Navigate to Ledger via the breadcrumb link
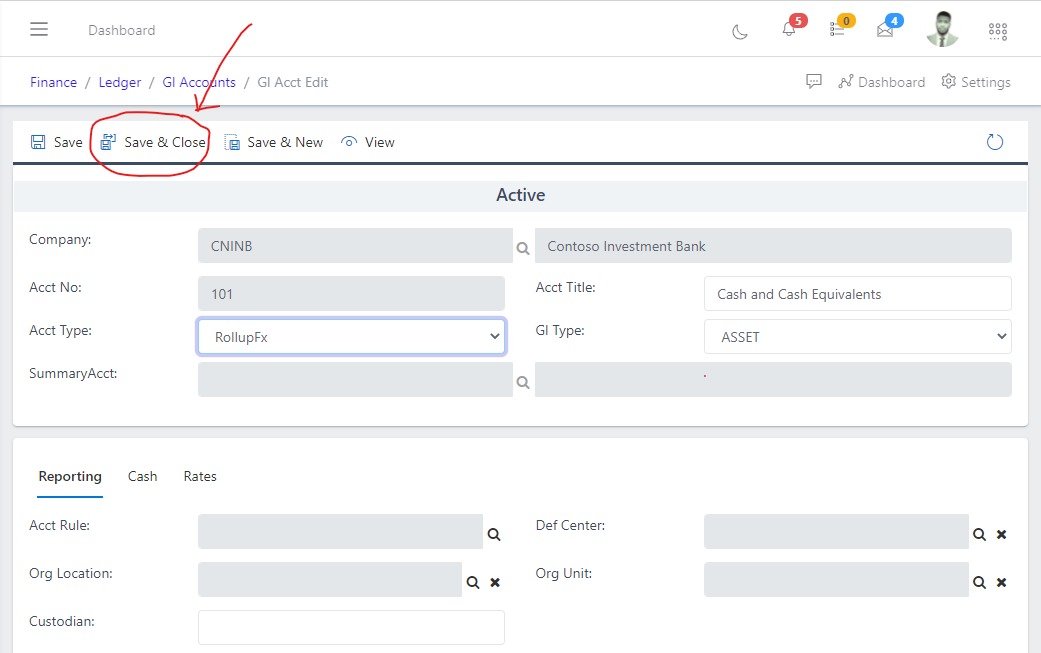This screenshot has width=1041, height=653. (x=119, y=81)
